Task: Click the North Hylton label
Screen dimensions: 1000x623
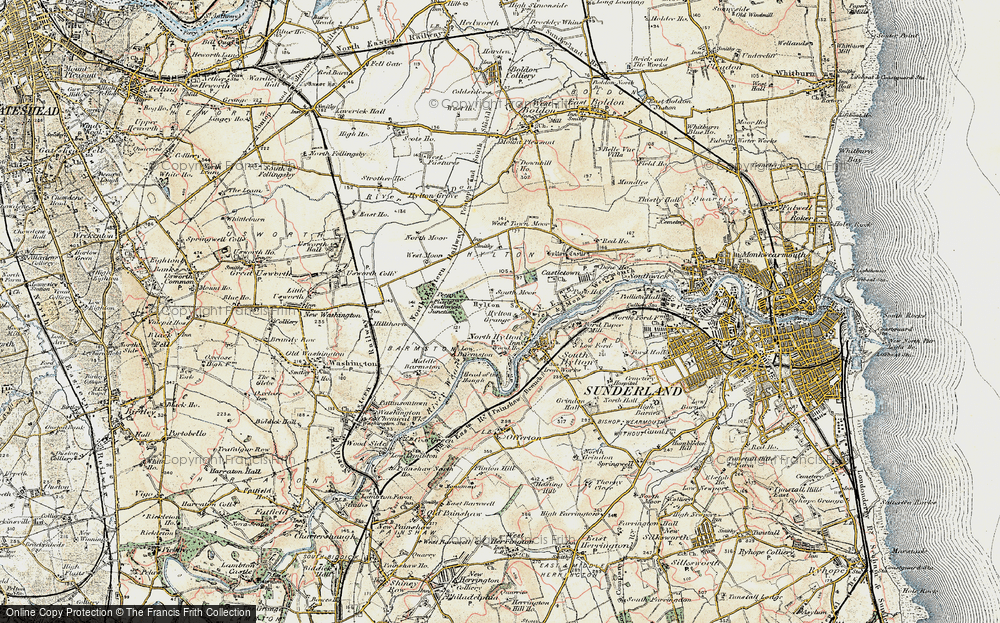Action: tap(498, 336)
